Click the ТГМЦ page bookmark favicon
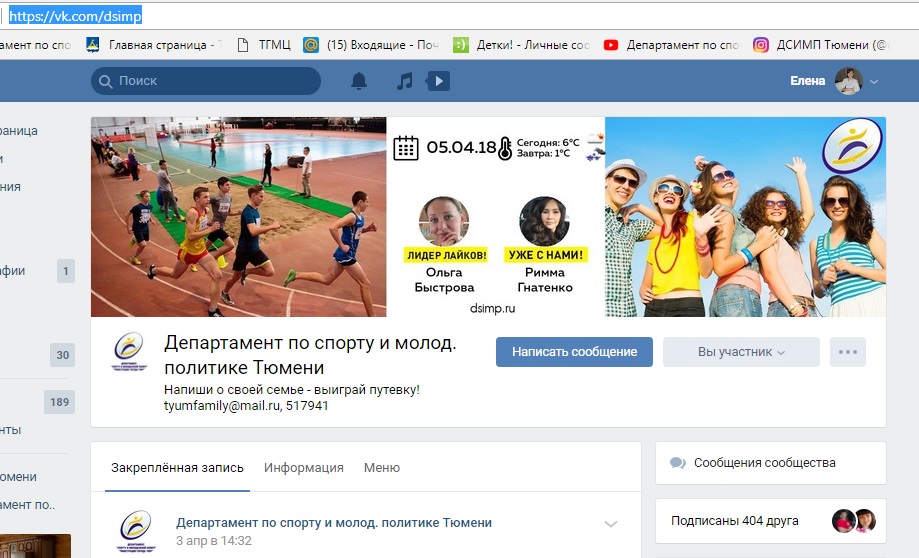Screen dimensions: 919x558 [x=243, y=45]
